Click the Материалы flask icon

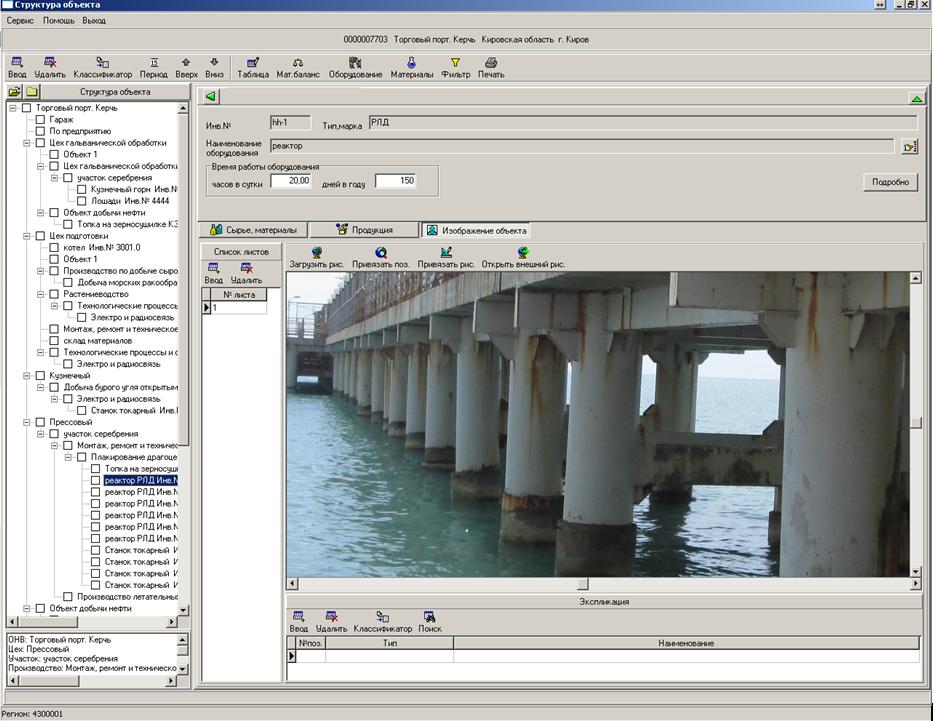411,62
